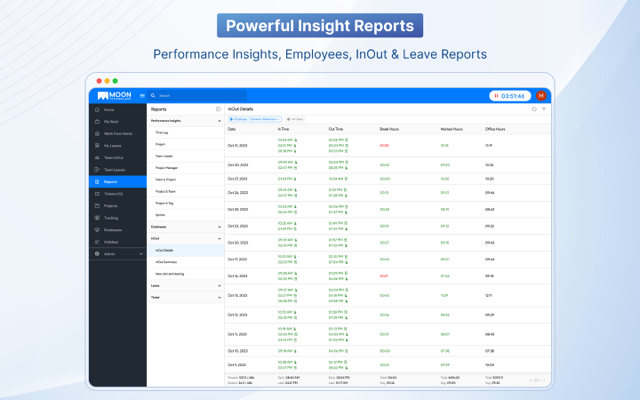The width and height of the screenshot is (640, 400).
Task: Click red break hours in Oct 31 row
Action: 384,146
